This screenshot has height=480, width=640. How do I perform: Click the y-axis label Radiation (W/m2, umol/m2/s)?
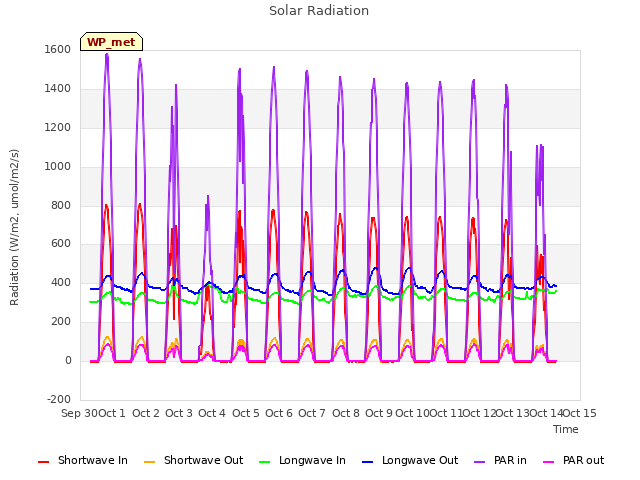tap(14, 227)
